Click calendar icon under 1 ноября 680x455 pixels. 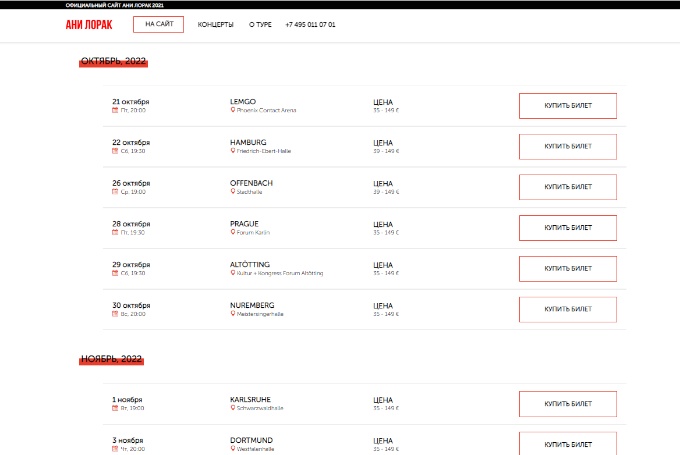click(115, 408)
